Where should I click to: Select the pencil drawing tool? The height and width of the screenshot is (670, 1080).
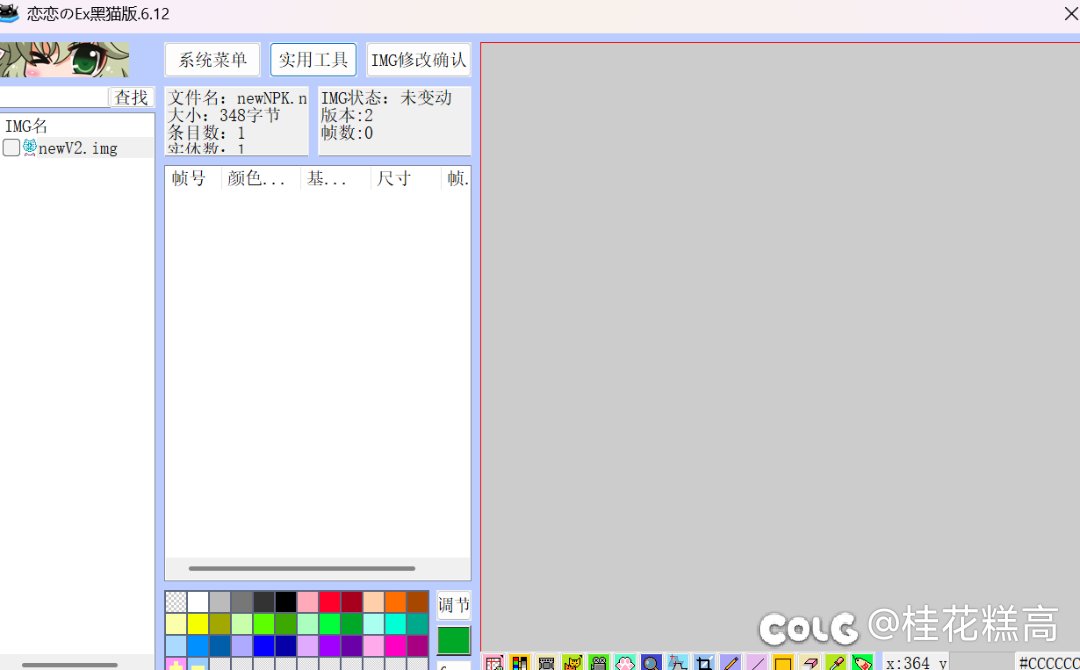[x=730, y=662]
